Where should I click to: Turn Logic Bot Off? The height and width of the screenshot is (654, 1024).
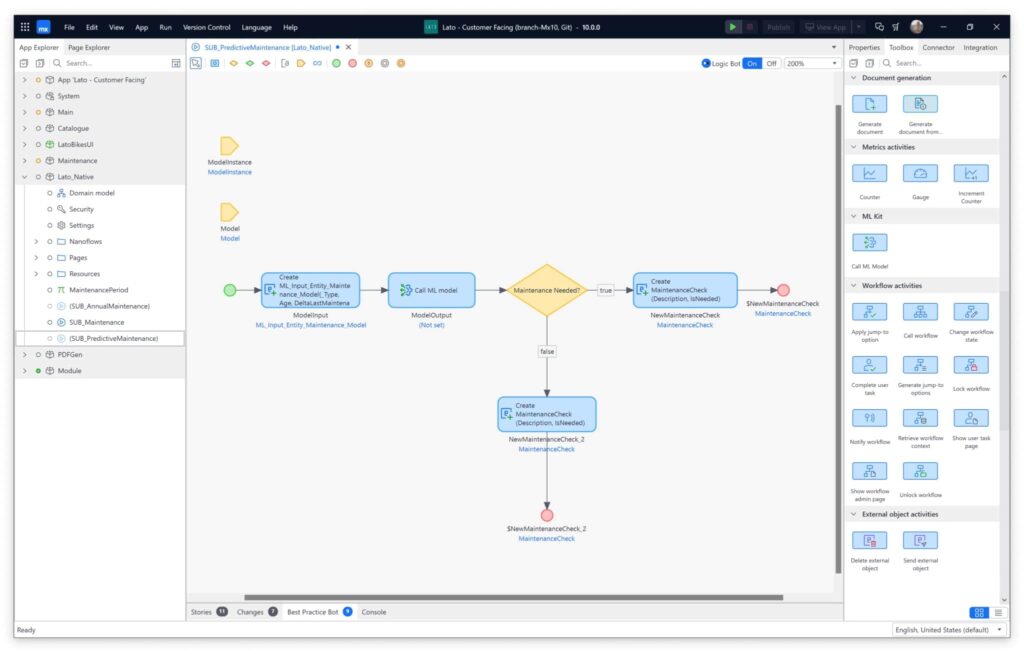[771, 63]
